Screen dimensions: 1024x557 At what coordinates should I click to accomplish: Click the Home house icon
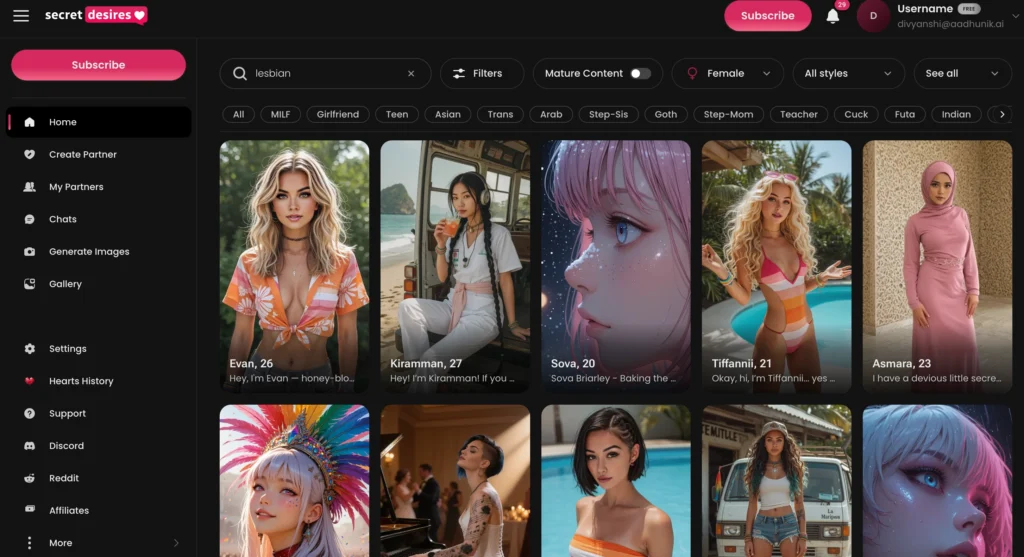[x=29, y=122]
